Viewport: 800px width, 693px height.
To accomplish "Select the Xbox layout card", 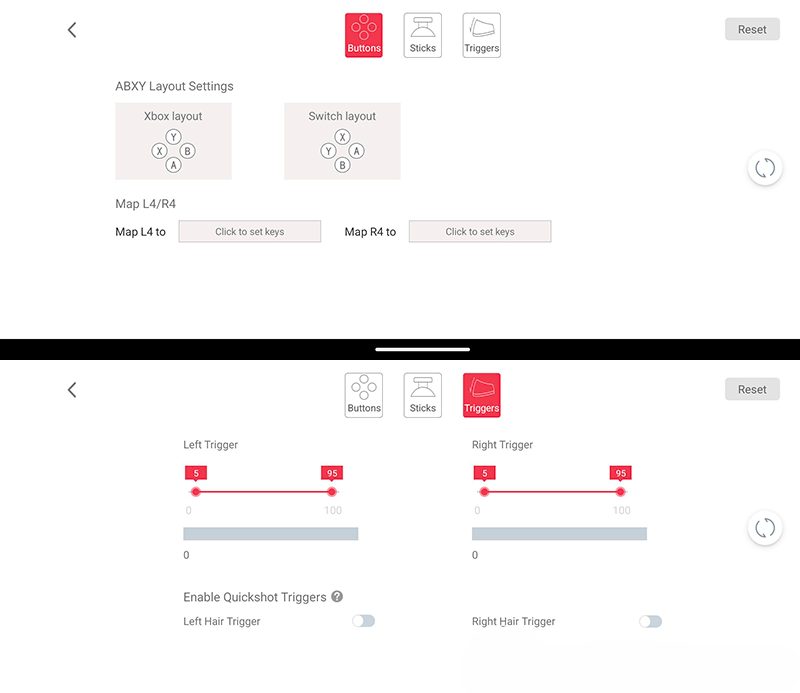I will 173,141.
